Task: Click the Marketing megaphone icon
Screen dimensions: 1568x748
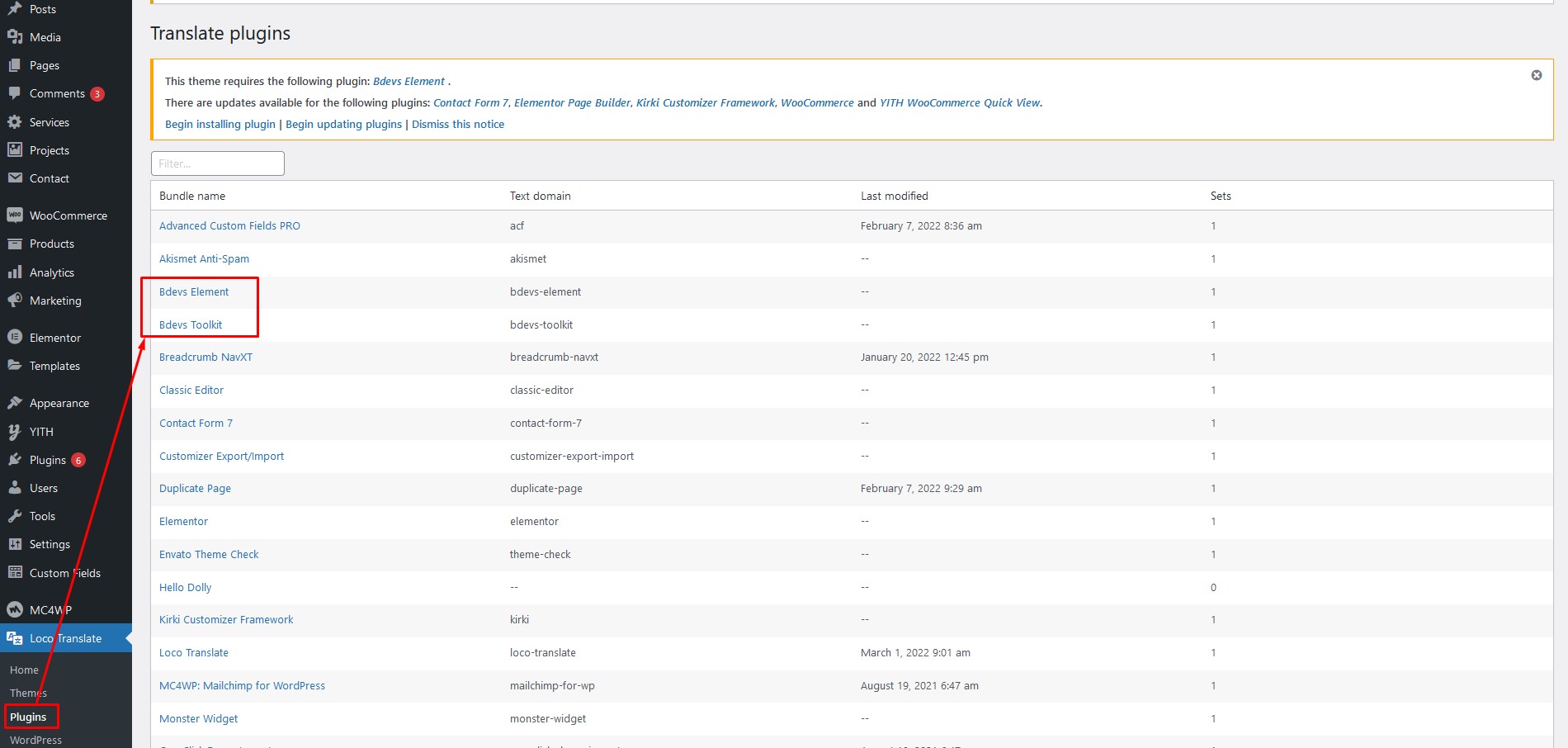Action: tap(14, 301)
